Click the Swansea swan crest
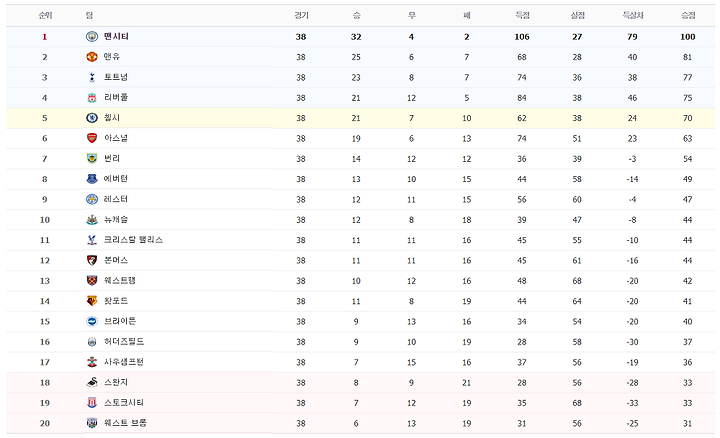Viewport: 720px width, 438px height. tap(92, 382)
